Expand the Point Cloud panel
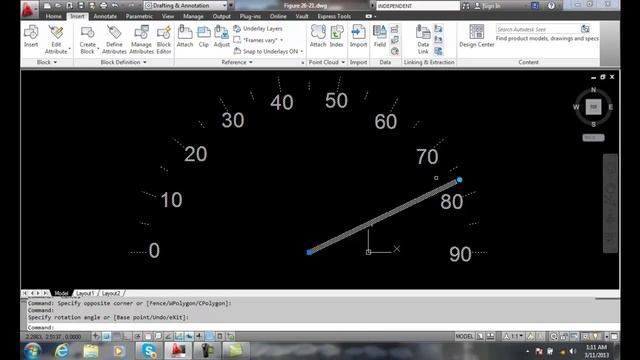The height and width of the screenshot is (360, 640). point(327,62)
